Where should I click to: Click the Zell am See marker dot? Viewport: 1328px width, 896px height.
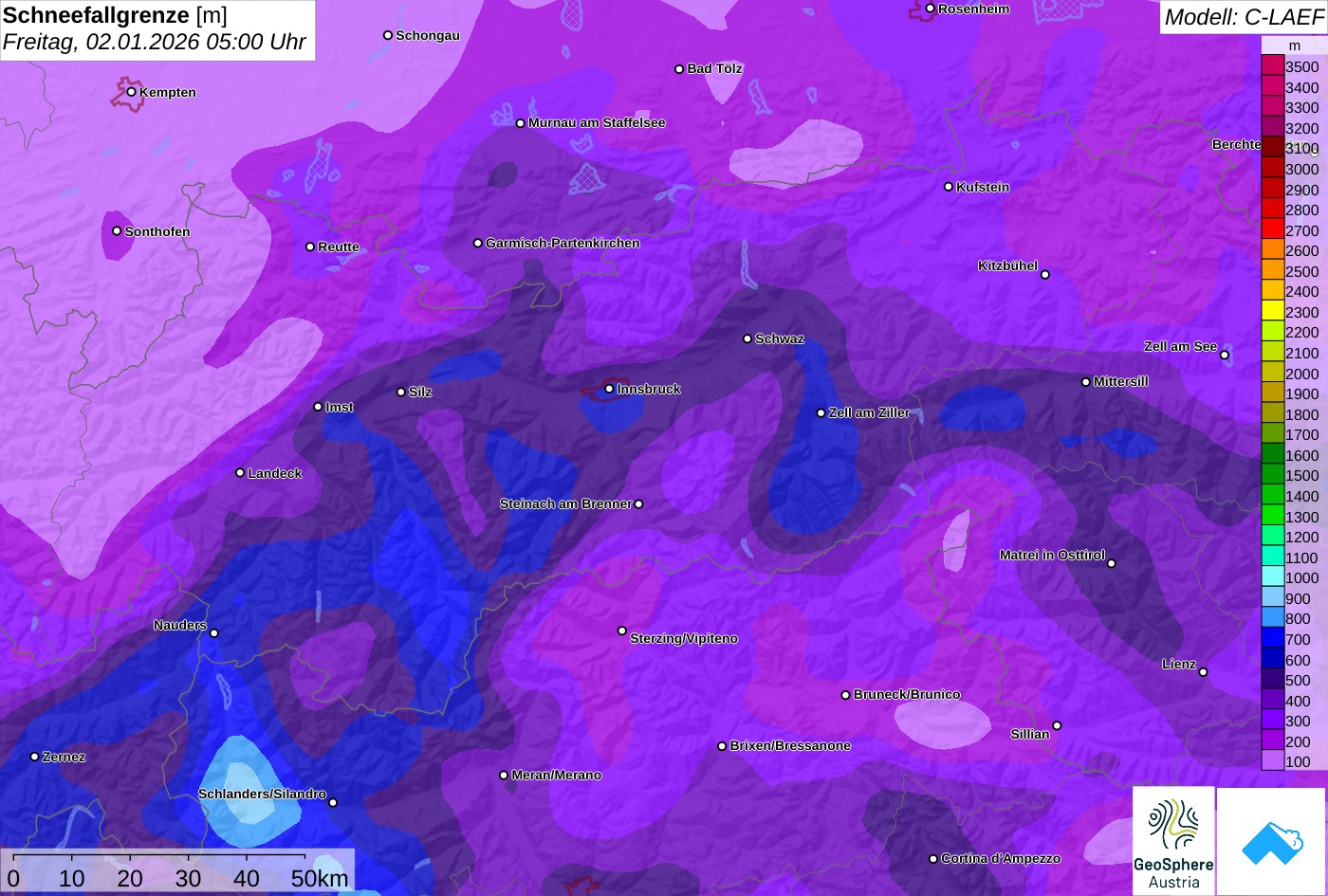click(x=1225, y=355)
